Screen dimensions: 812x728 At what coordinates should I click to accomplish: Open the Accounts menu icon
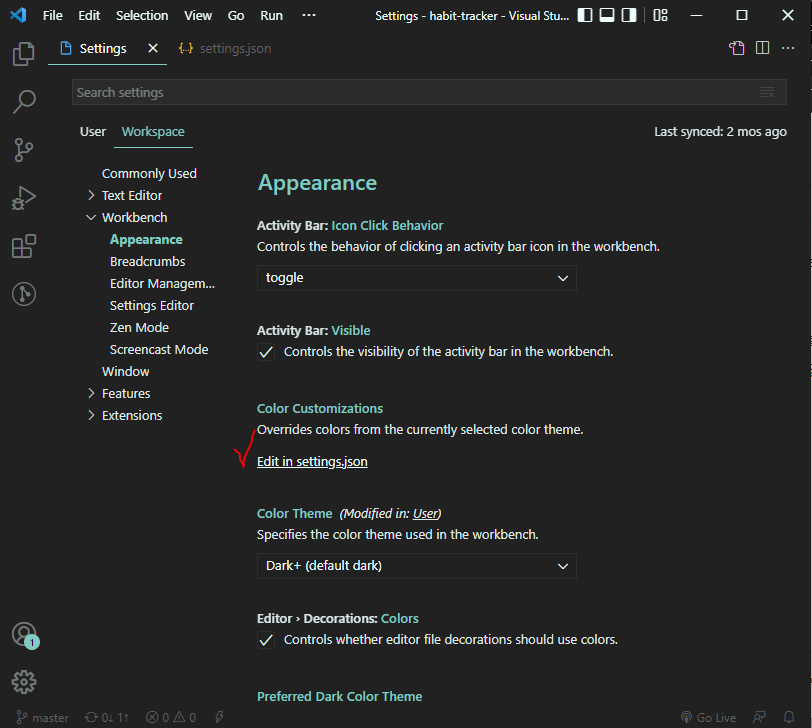(x=24, y=635)
